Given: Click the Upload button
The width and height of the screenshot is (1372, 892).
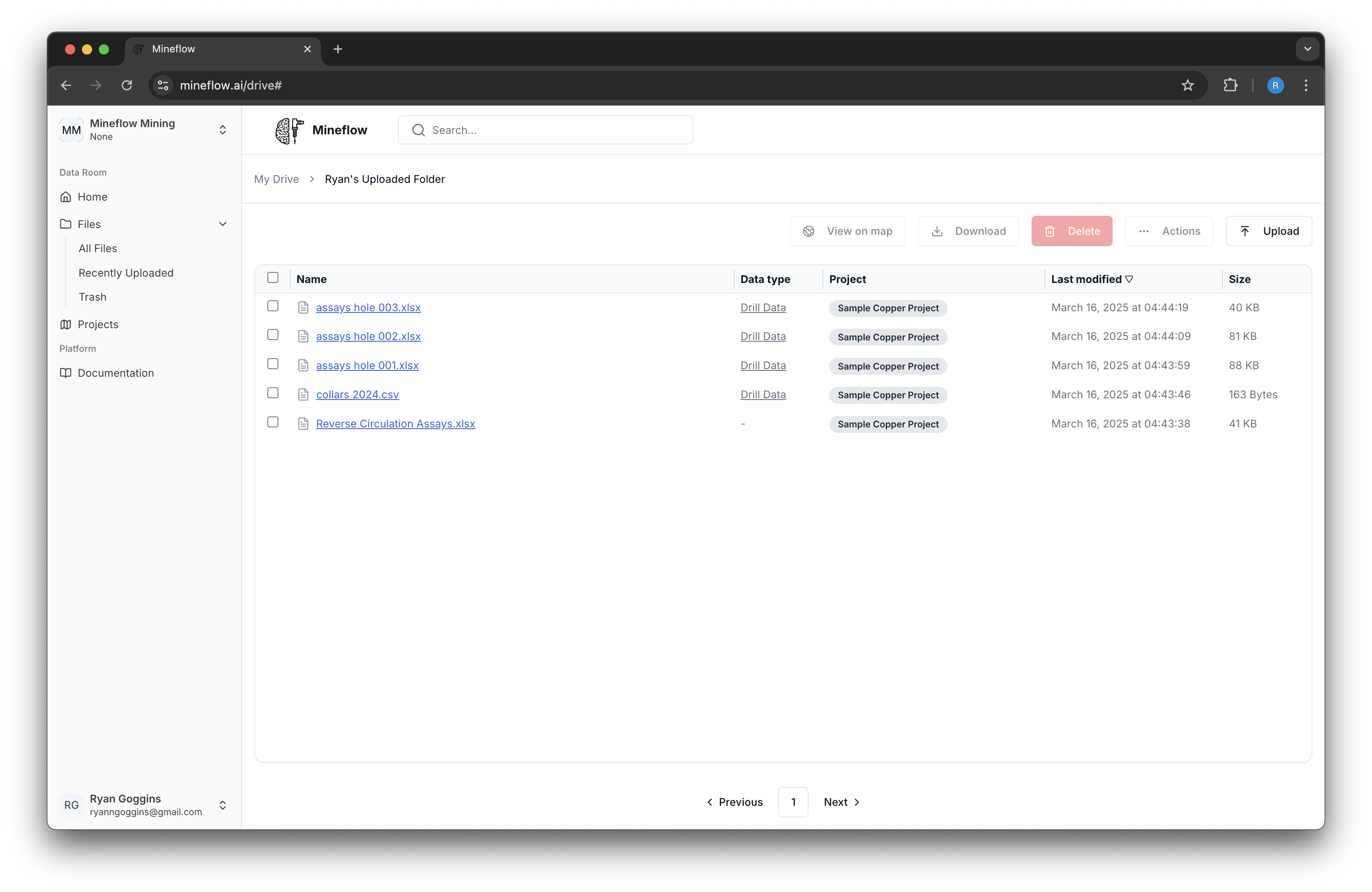Looking at the screenshot, I should [x=1269, y=231].
